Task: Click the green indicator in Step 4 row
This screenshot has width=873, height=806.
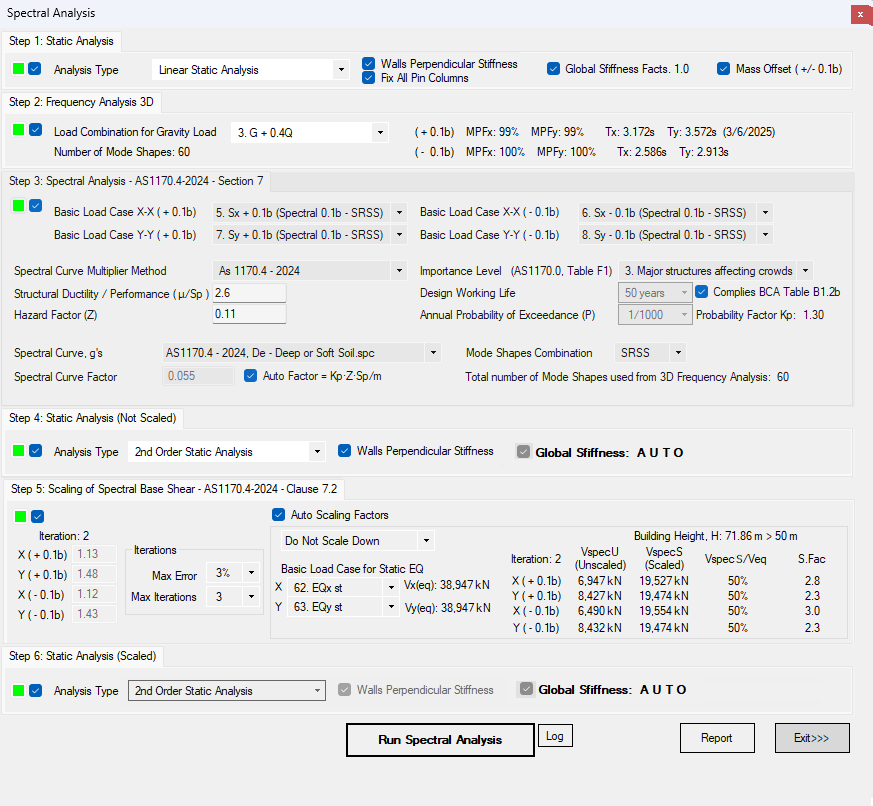Action: 19,451
